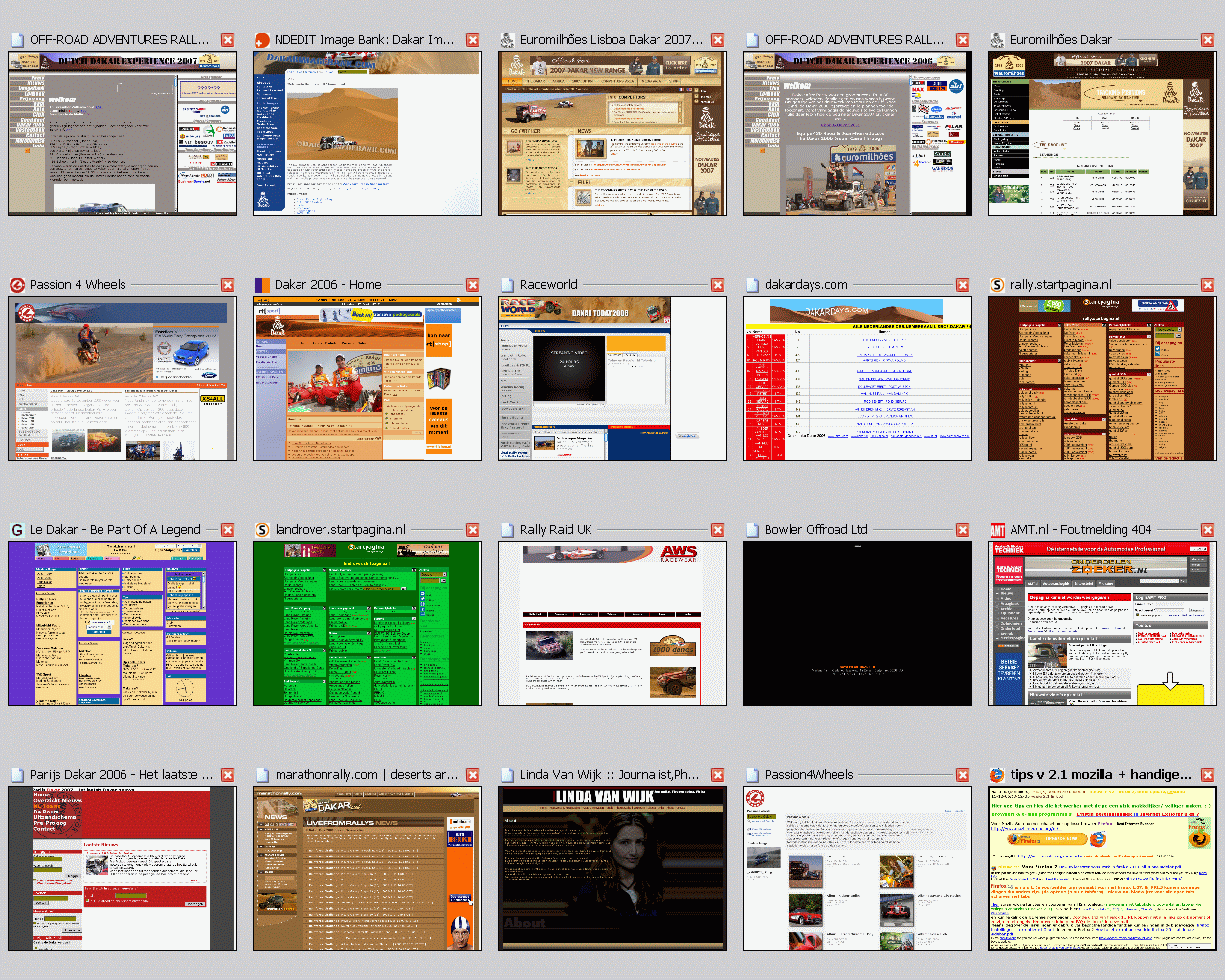Open the Rally Raid UK page thumbnail
Screen dimensions: 1225x980
click(612, 624)
